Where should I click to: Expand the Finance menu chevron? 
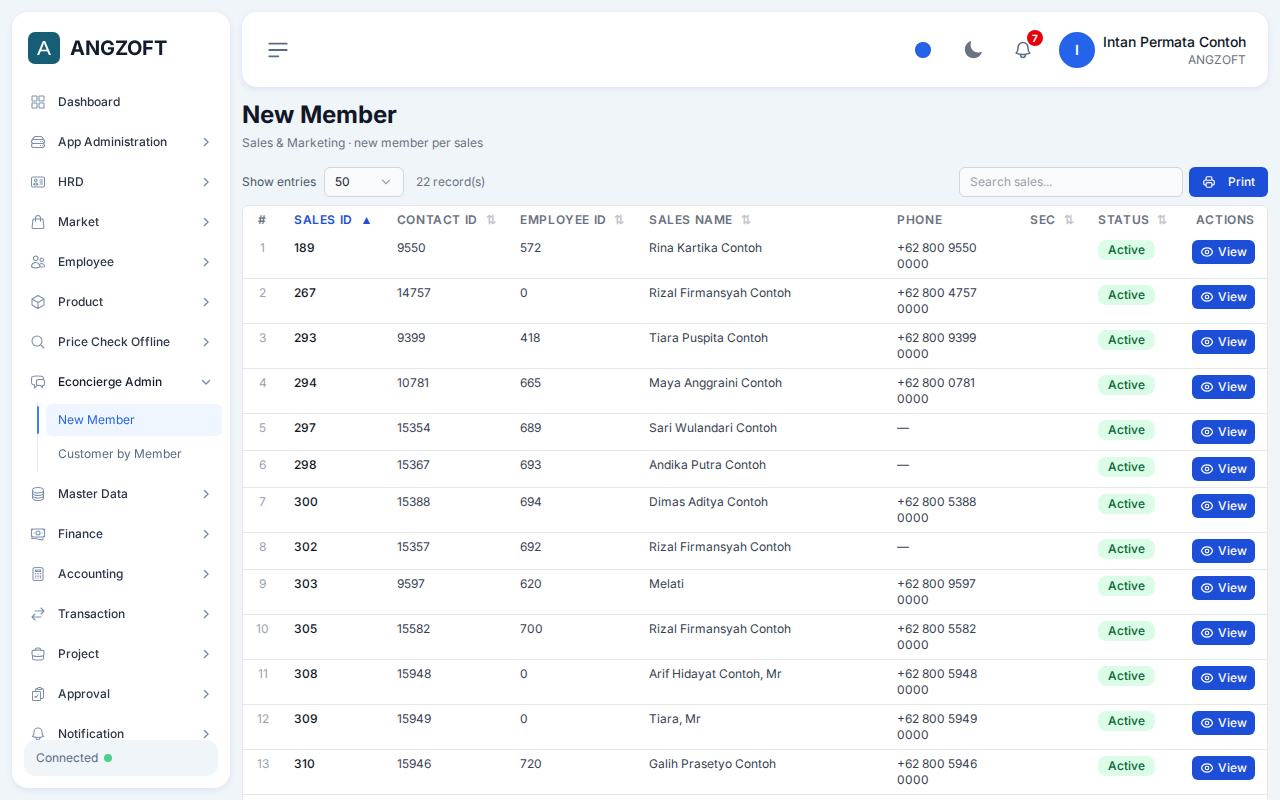206,534
